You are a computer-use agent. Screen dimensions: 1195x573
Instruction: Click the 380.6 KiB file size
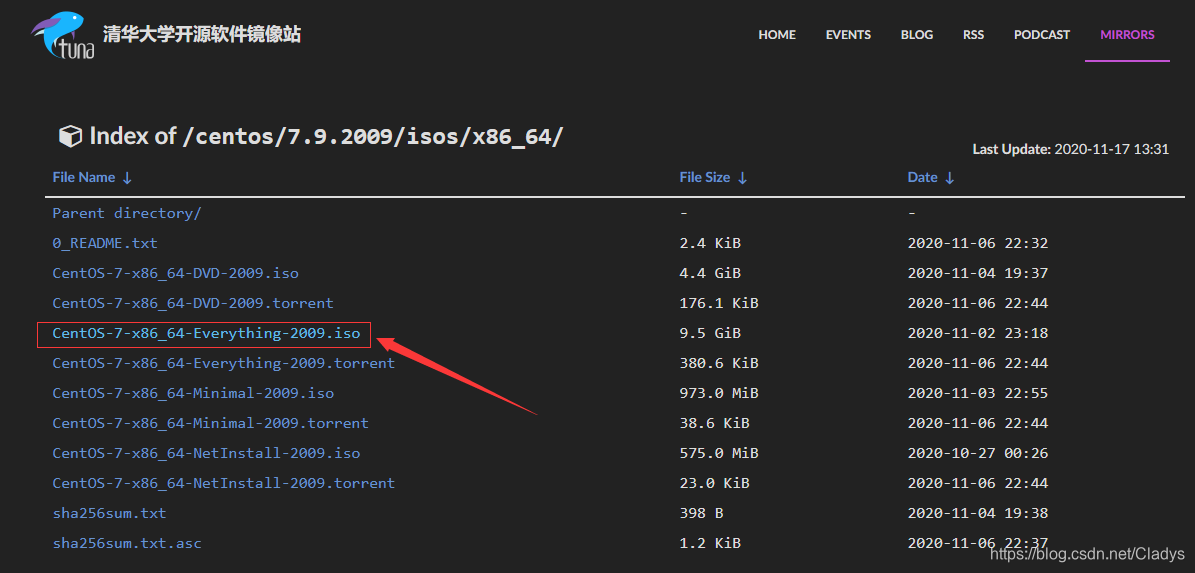point(719,363)
